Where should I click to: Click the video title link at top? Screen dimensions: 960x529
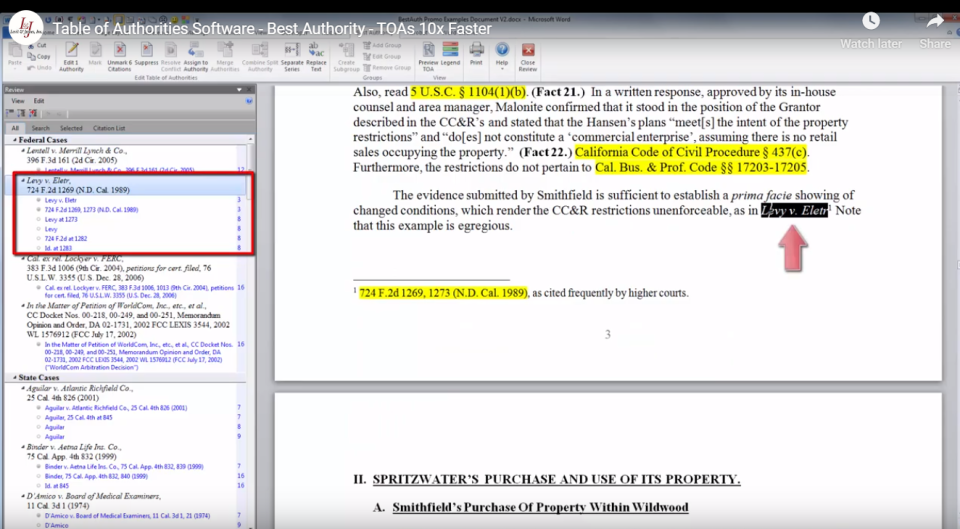(x=272, y=29)
